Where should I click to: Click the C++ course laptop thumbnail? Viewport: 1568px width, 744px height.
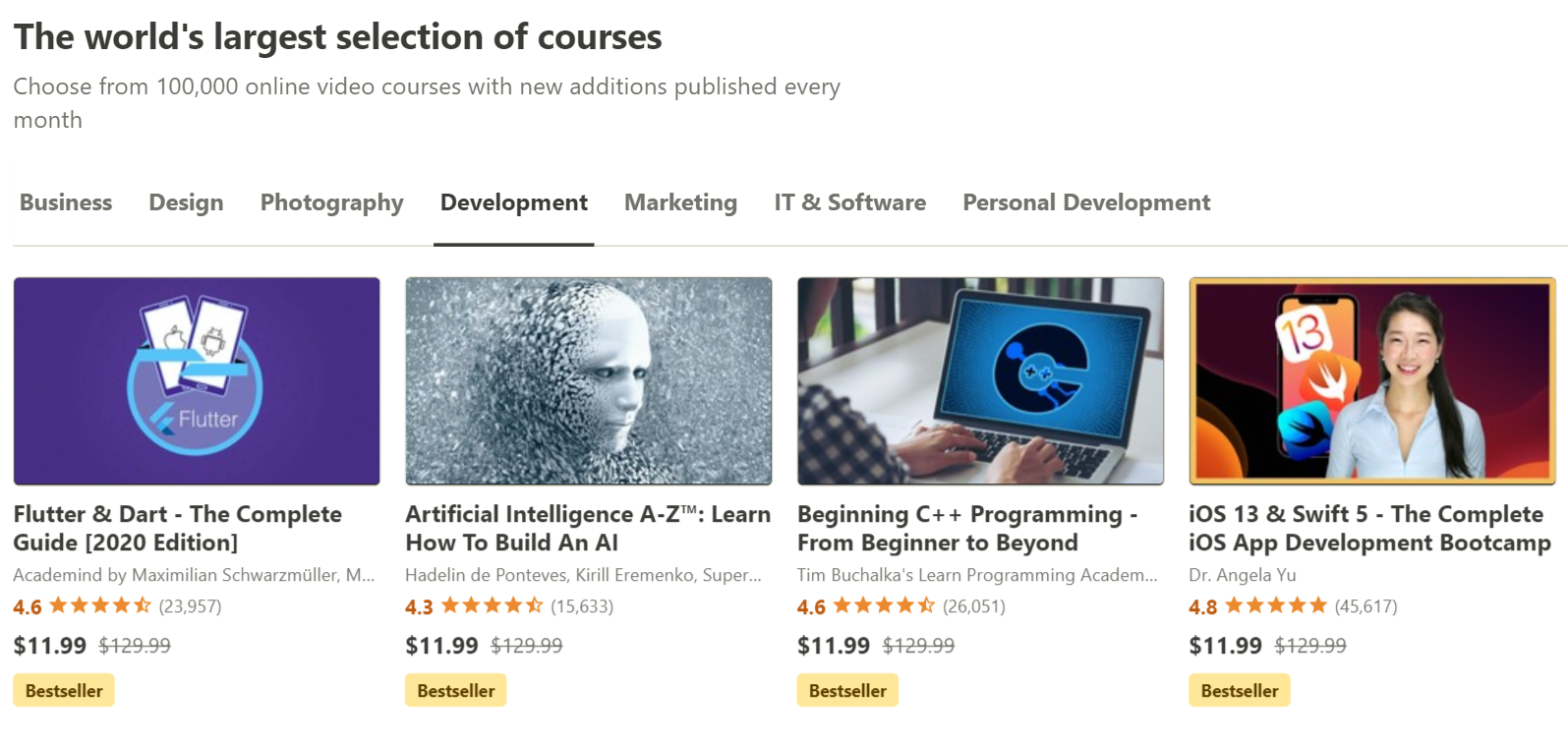pos(980,381)
